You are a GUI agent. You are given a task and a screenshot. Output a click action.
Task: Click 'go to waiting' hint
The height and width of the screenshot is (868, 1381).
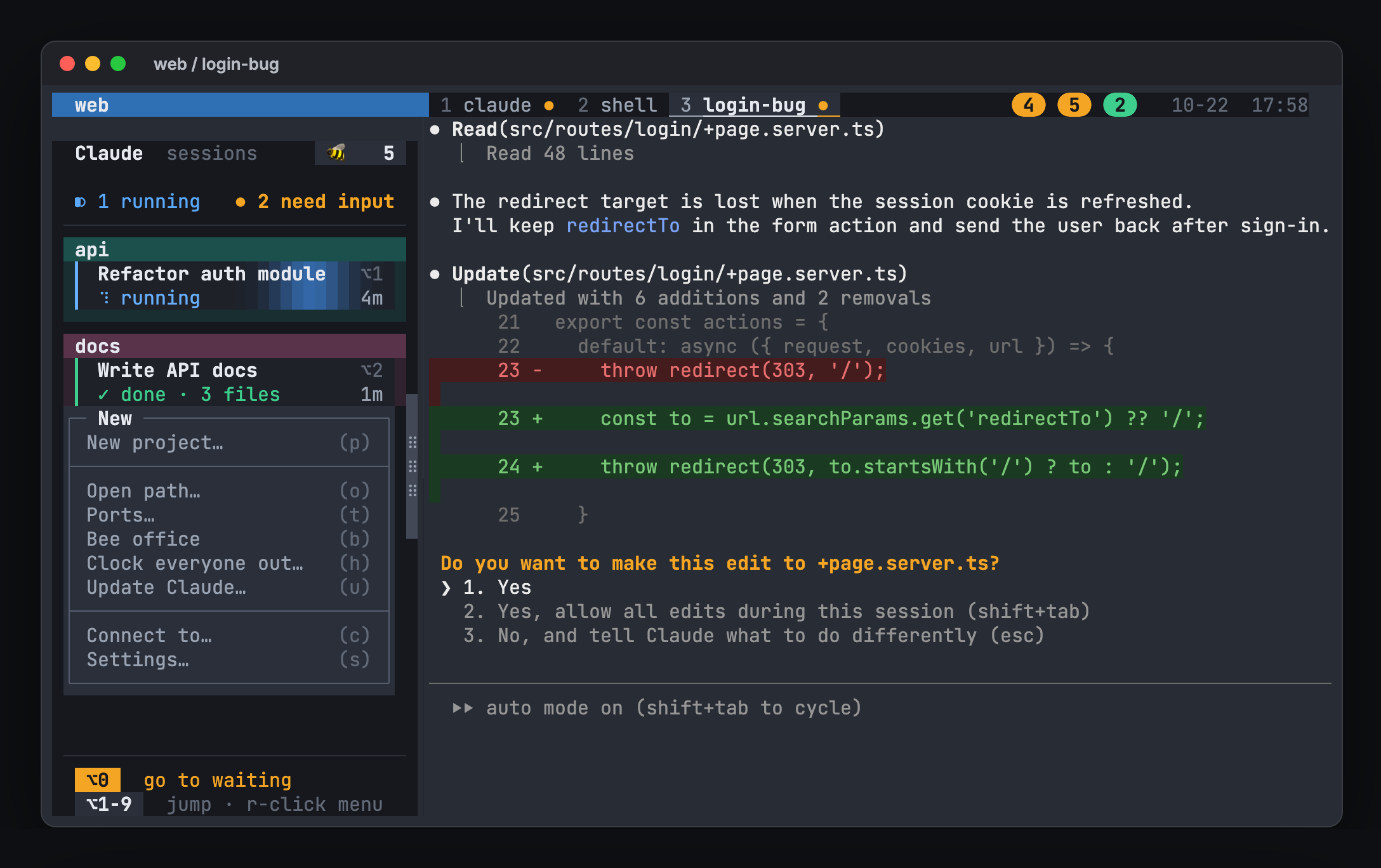tap(217, 780)
